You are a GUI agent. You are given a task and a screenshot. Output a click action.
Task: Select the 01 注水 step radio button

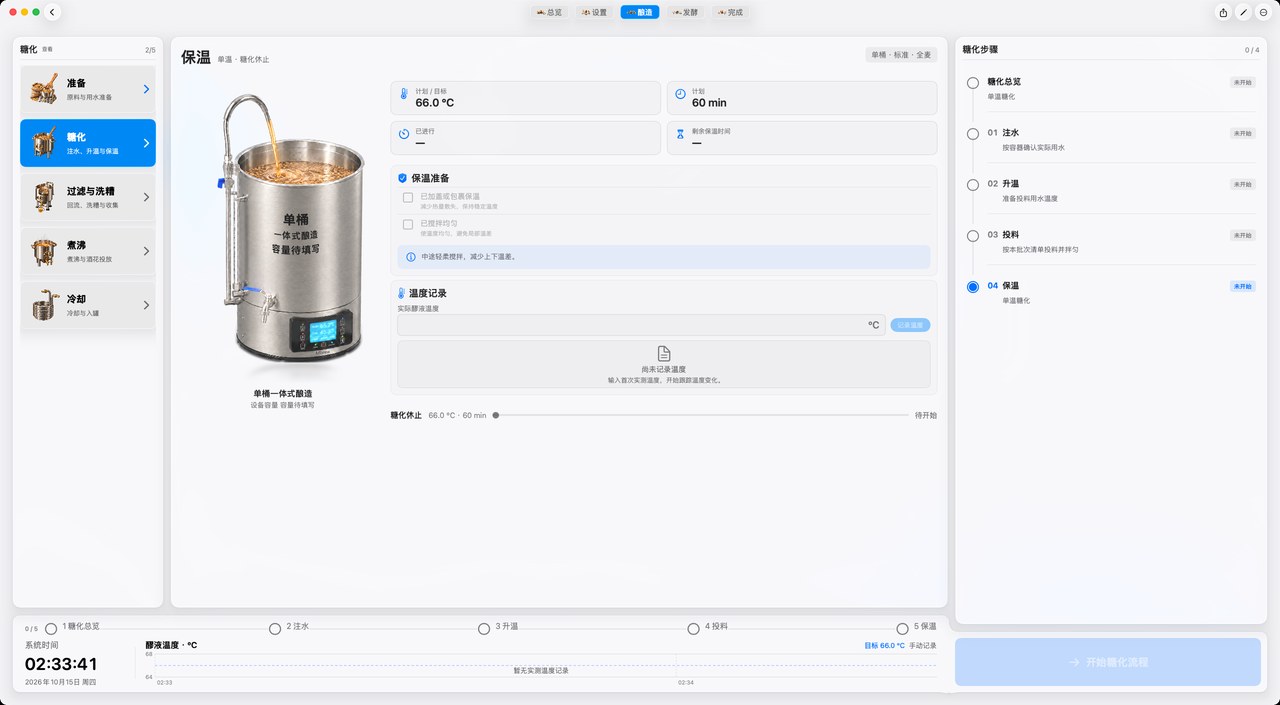point(973,134)
